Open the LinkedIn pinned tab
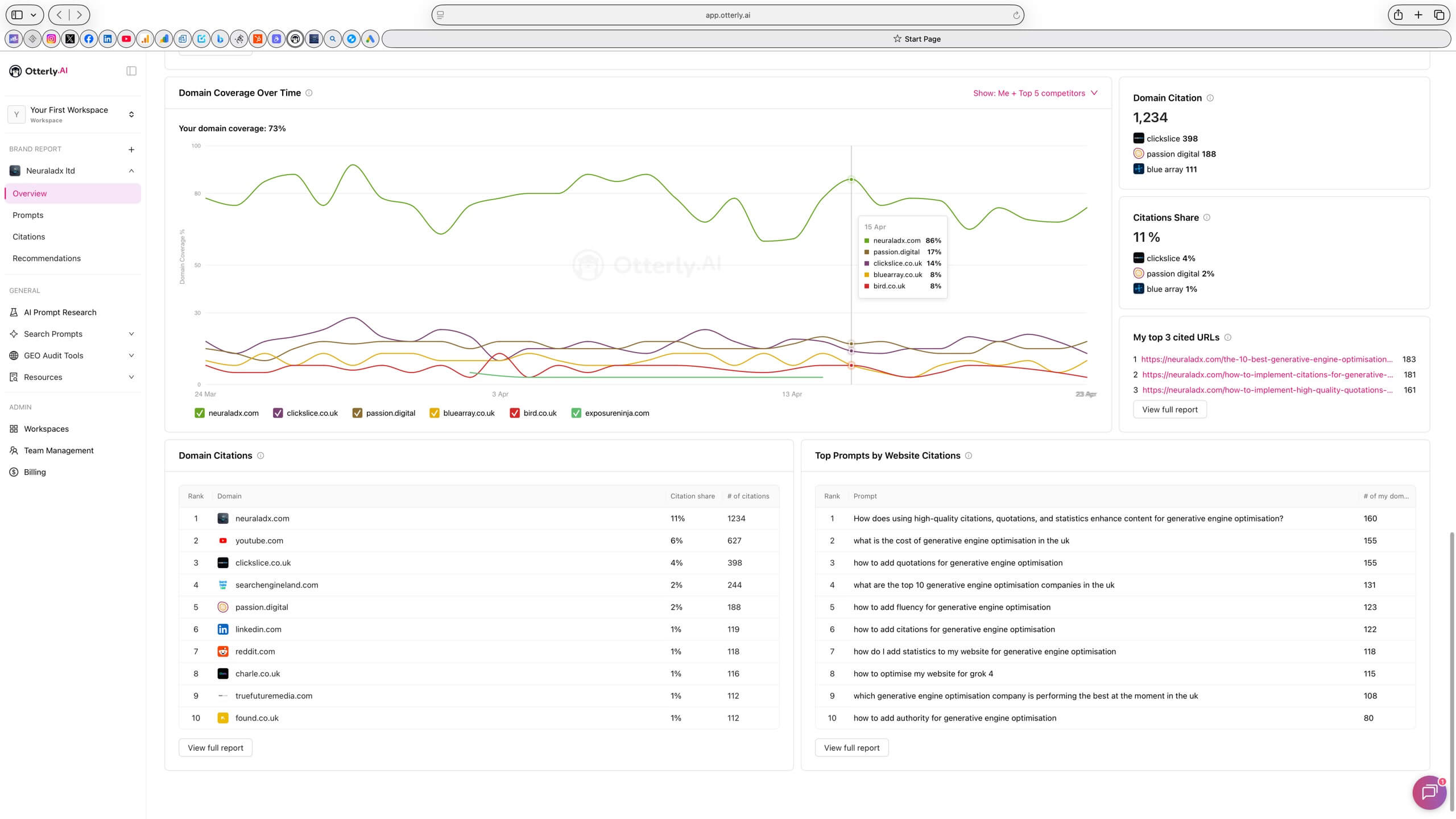This screenshot has width=1456, height=819. [x=107, y=39]
